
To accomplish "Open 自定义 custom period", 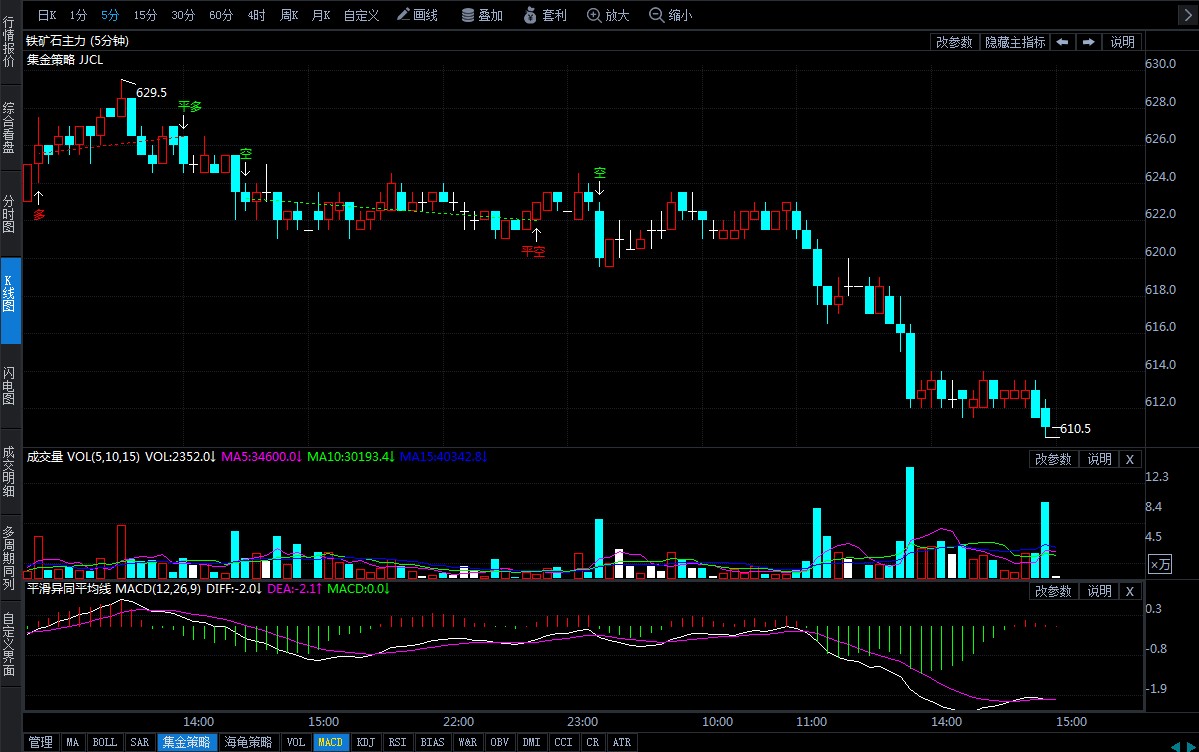I will point(362,15).
